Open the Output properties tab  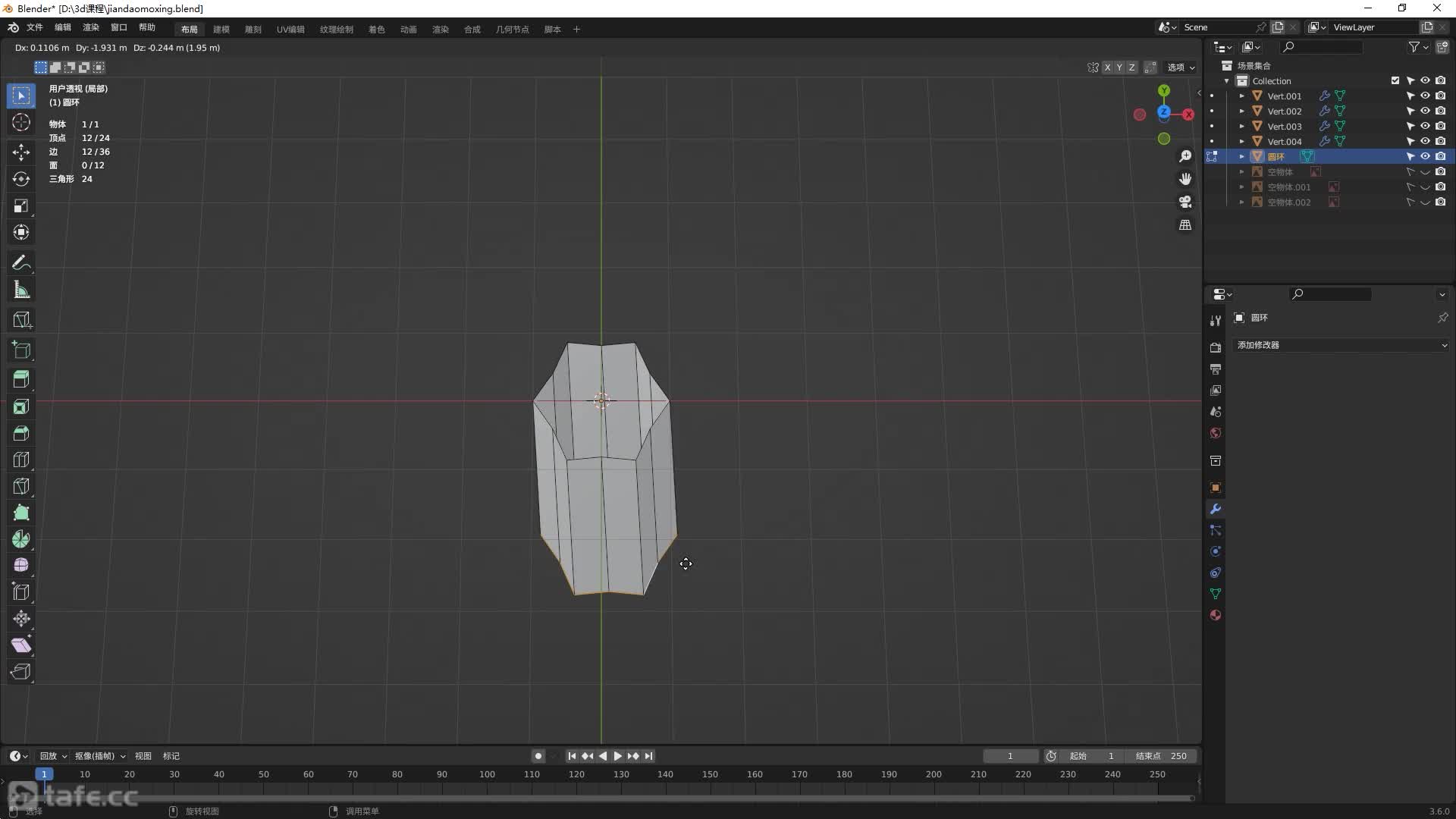[1216, 369]
